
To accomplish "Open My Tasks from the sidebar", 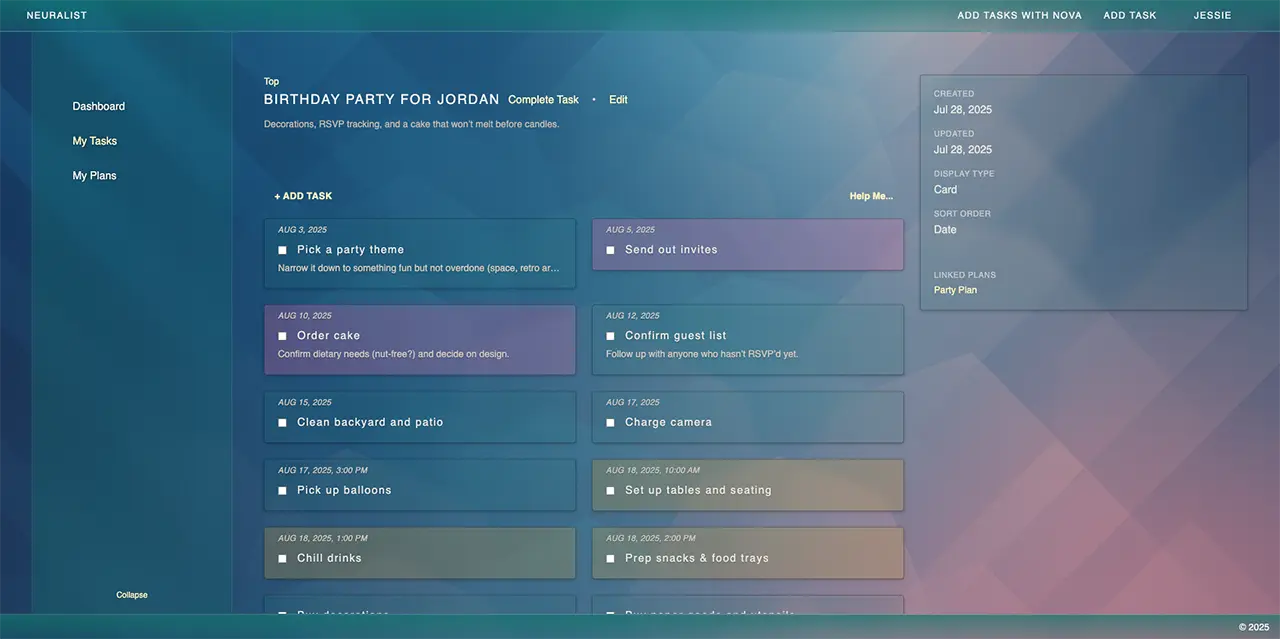I will point(94,140).
